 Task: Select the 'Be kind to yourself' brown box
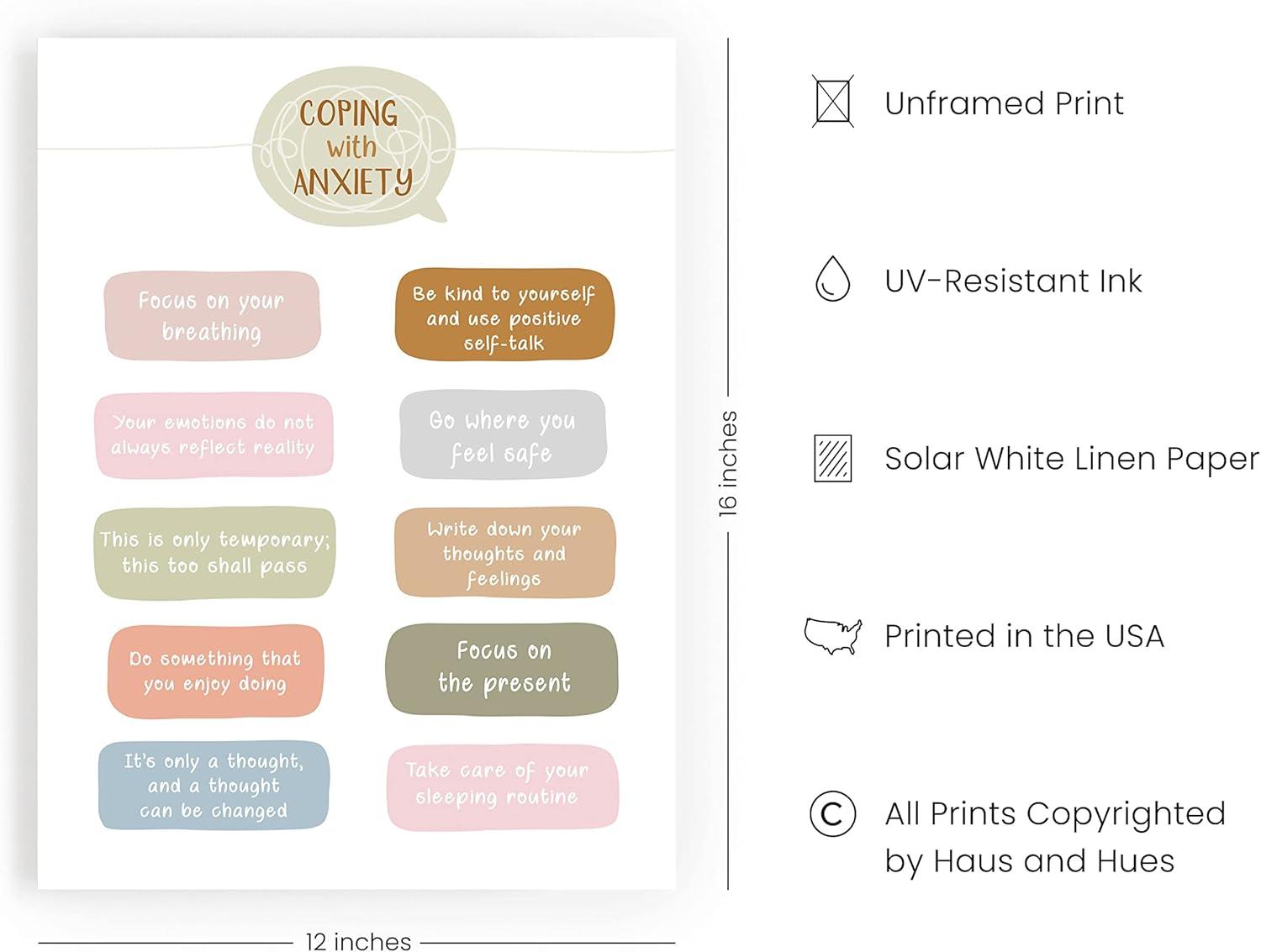tap(504, 314)
